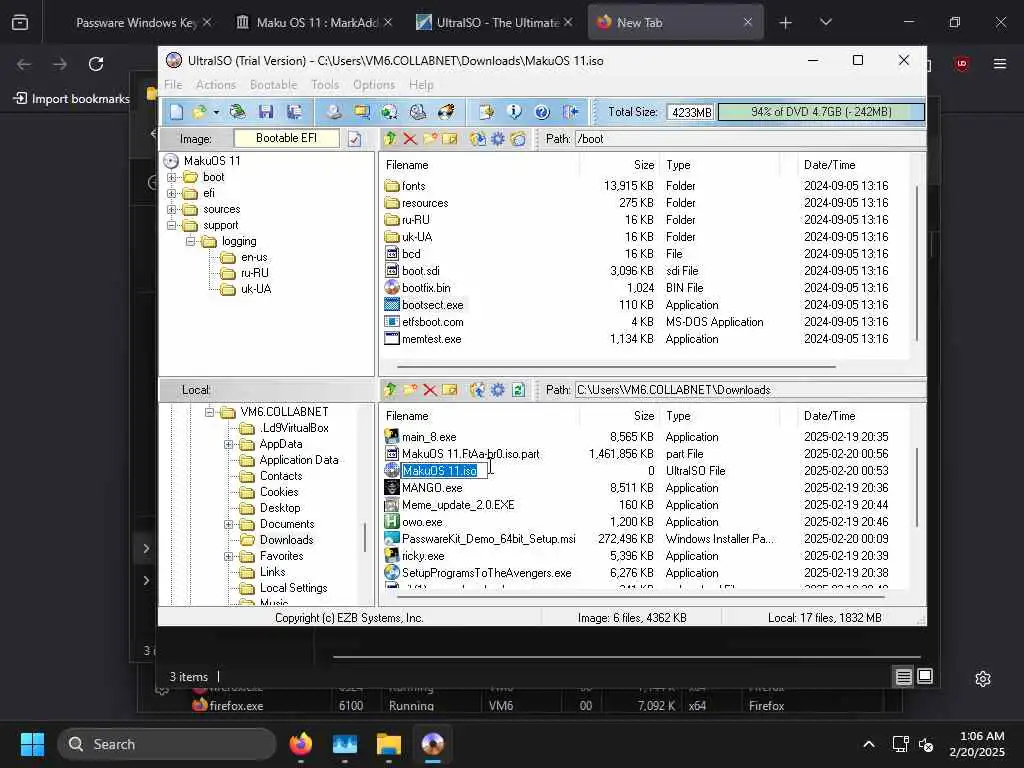Click the New image toolbar icon
This screenshot has width=1024, height=768.
pos(177,112)
